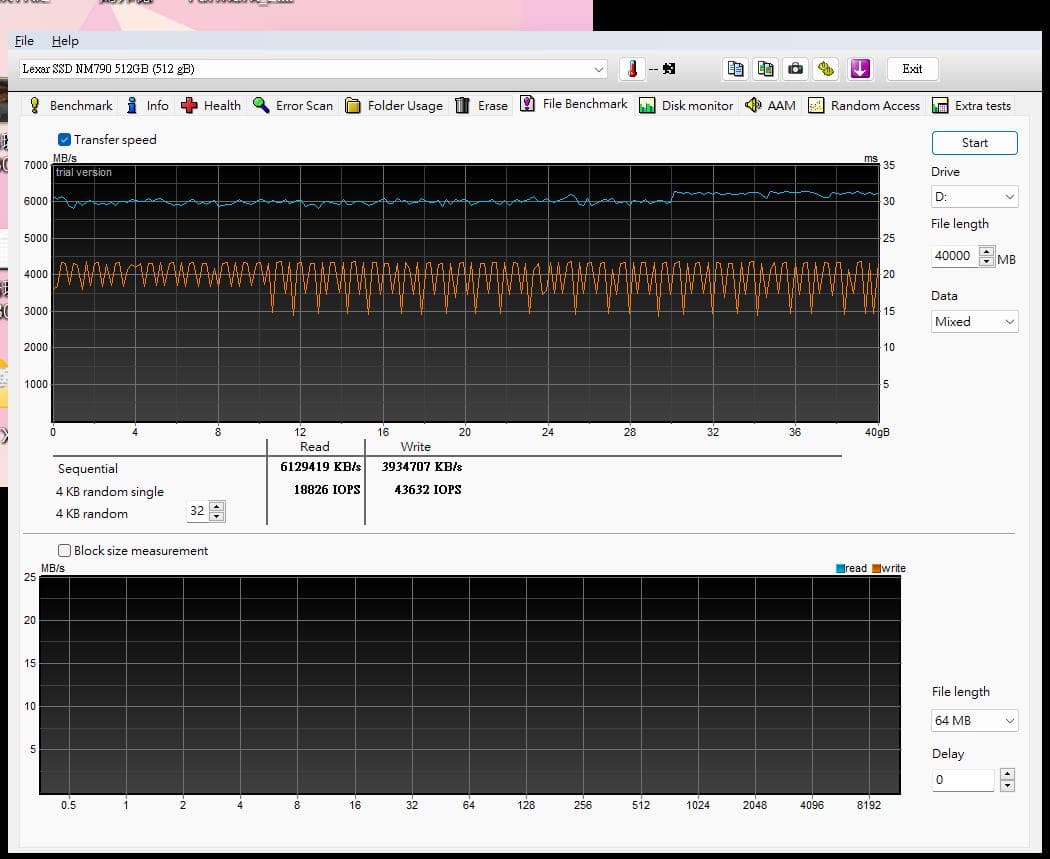Screen dimensions: 1050x859
Task: Click the purple download arrow icon
Action: click(x=860, y=69)
